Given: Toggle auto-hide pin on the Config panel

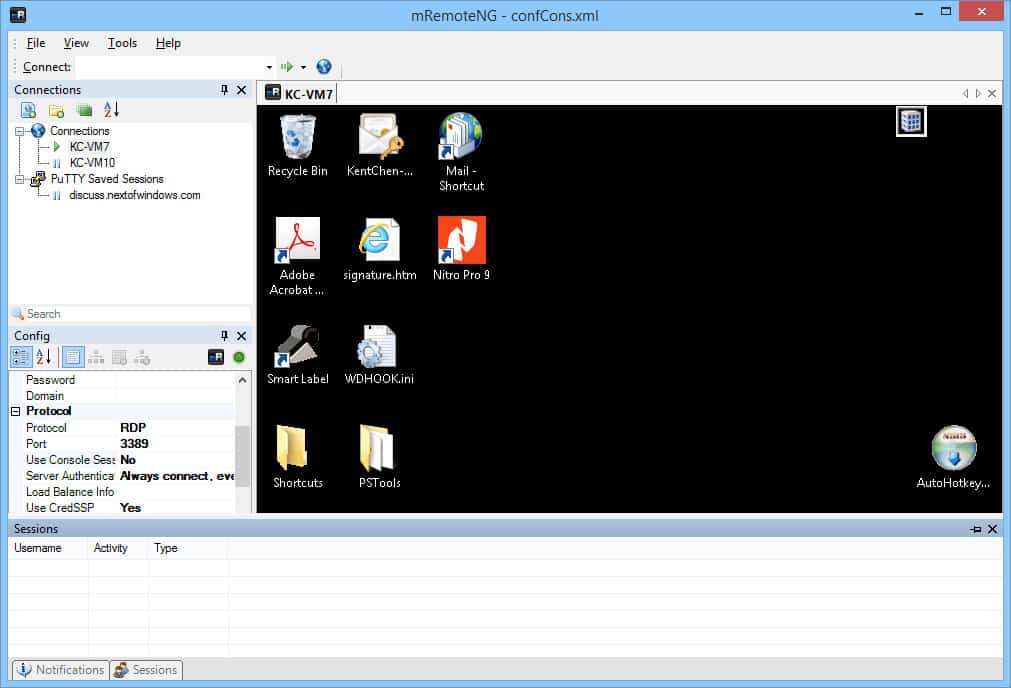Looking at the screenshot, I should pyautogui.click(x=224, y=336).
